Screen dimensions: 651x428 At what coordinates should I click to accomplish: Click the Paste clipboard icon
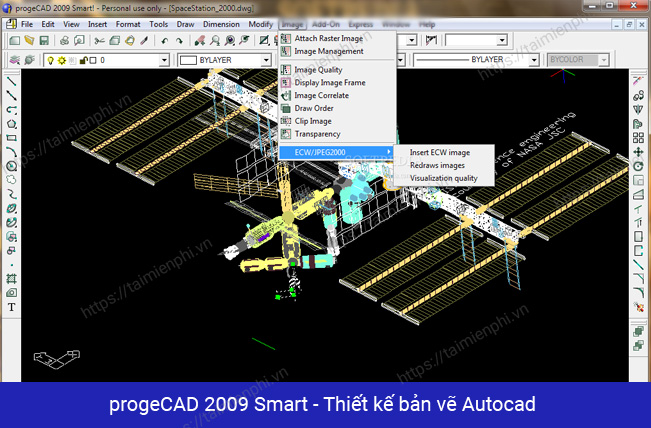[130, 40]
